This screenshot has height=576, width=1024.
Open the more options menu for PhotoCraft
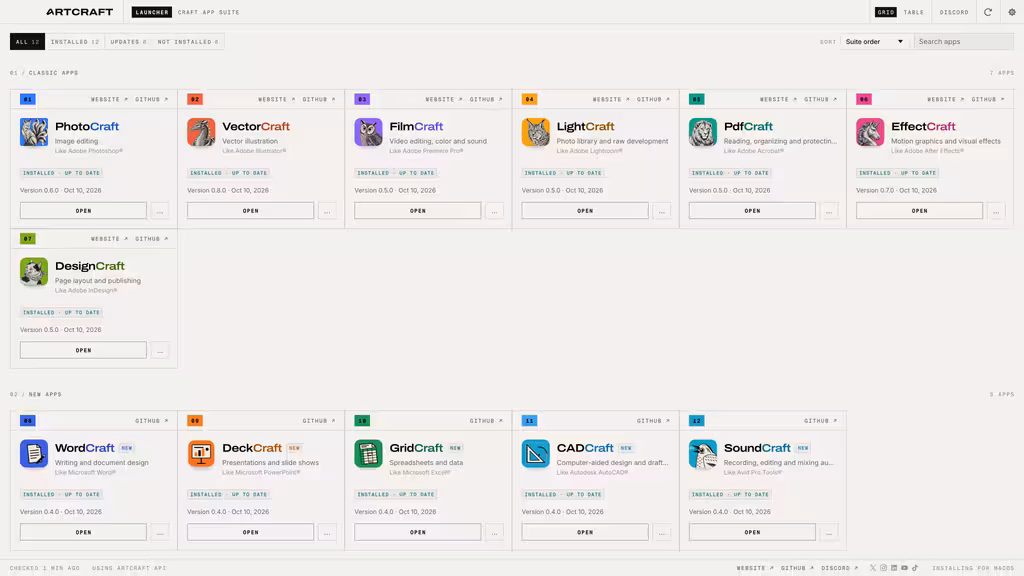click(x=160, y=211)
